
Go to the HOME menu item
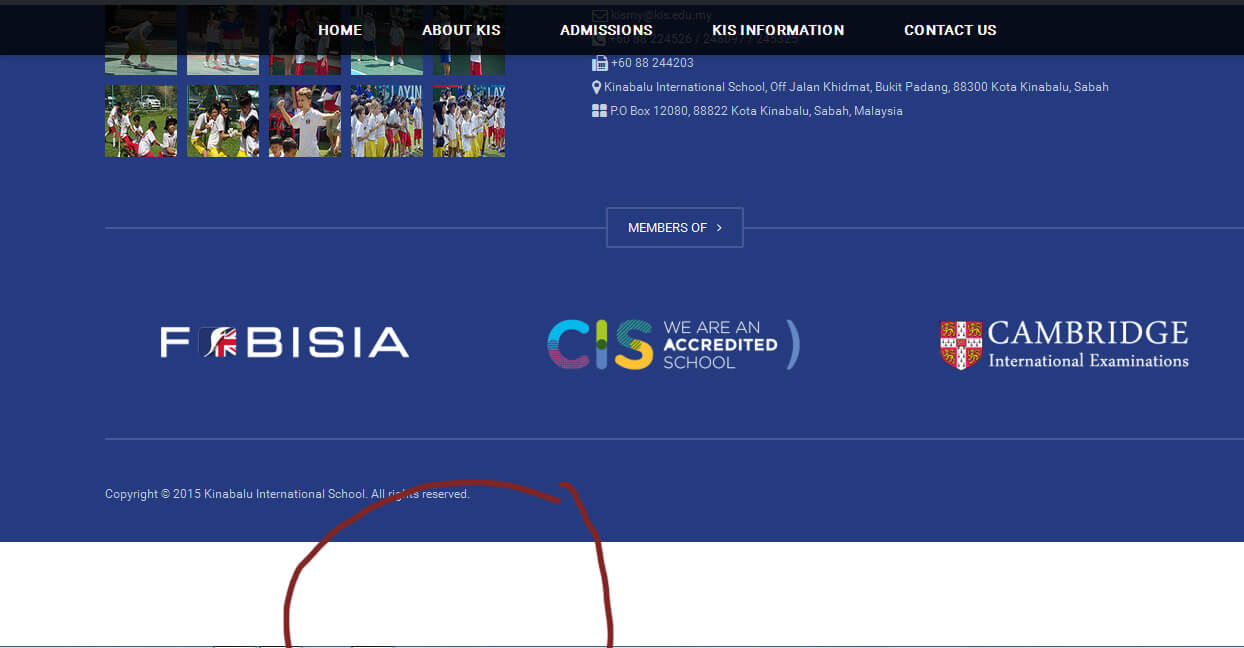click(340, 30)
